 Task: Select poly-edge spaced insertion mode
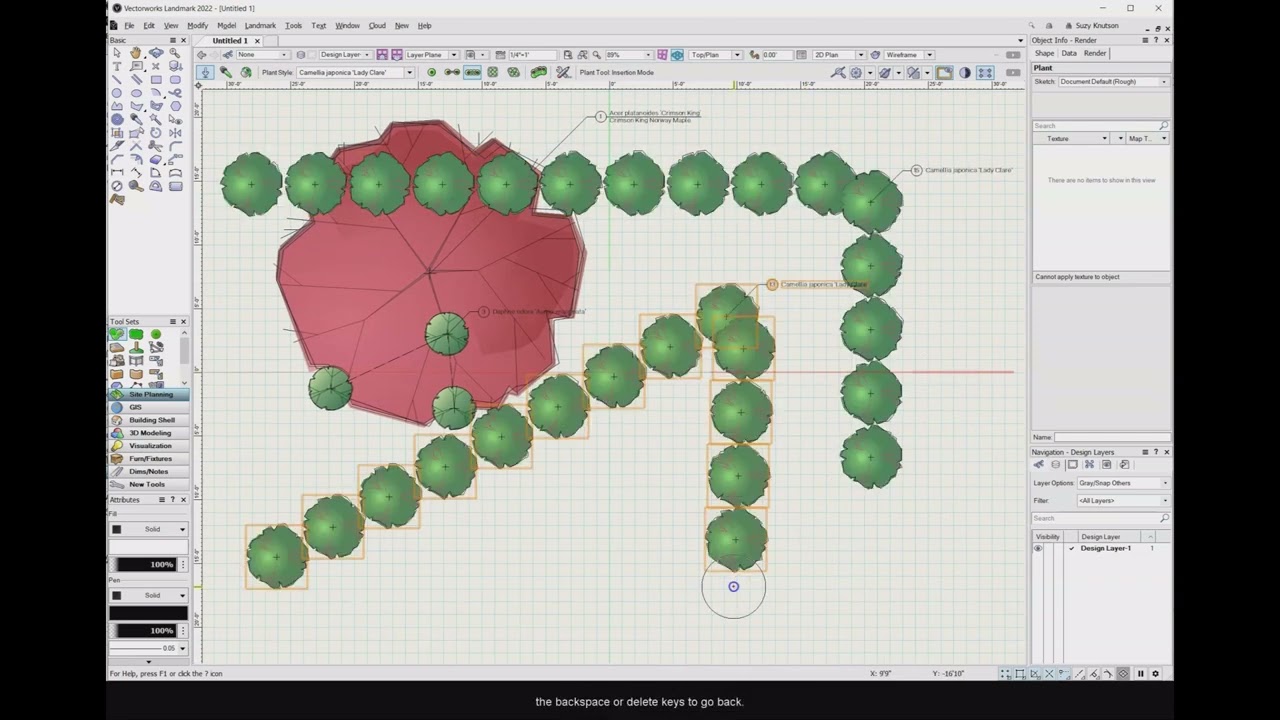[472, 72]
